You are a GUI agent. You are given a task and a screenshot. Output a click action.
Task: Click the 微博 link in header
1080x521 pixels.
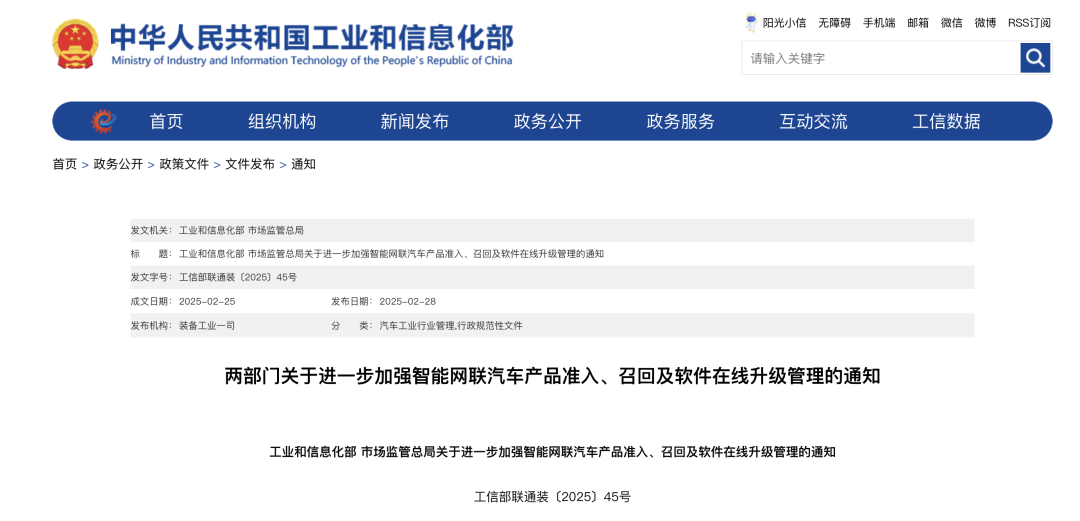point(985,23)
